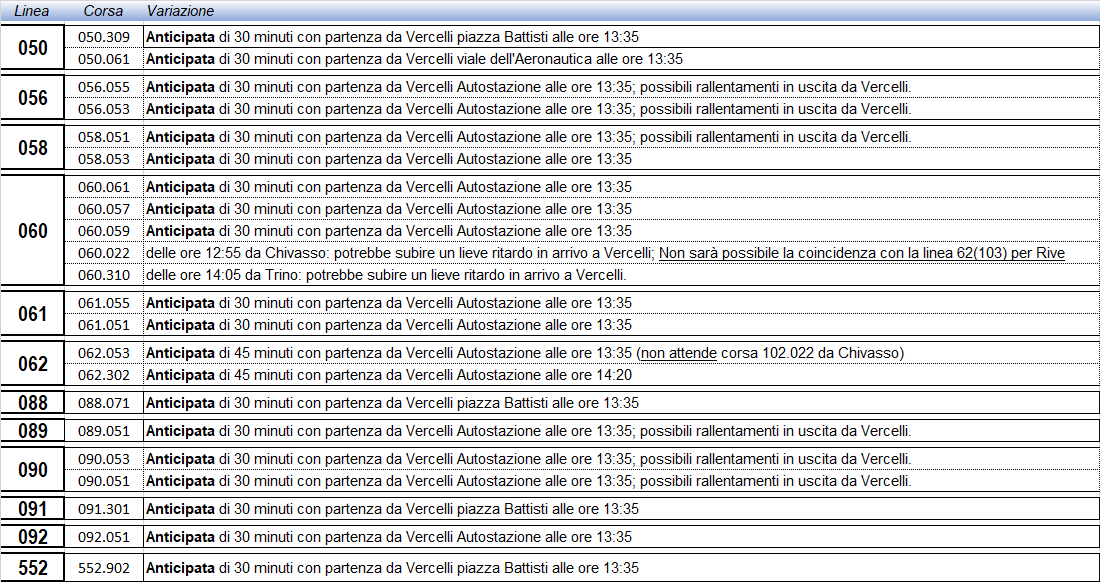Click line 092 cell

(x=33, y=537)
